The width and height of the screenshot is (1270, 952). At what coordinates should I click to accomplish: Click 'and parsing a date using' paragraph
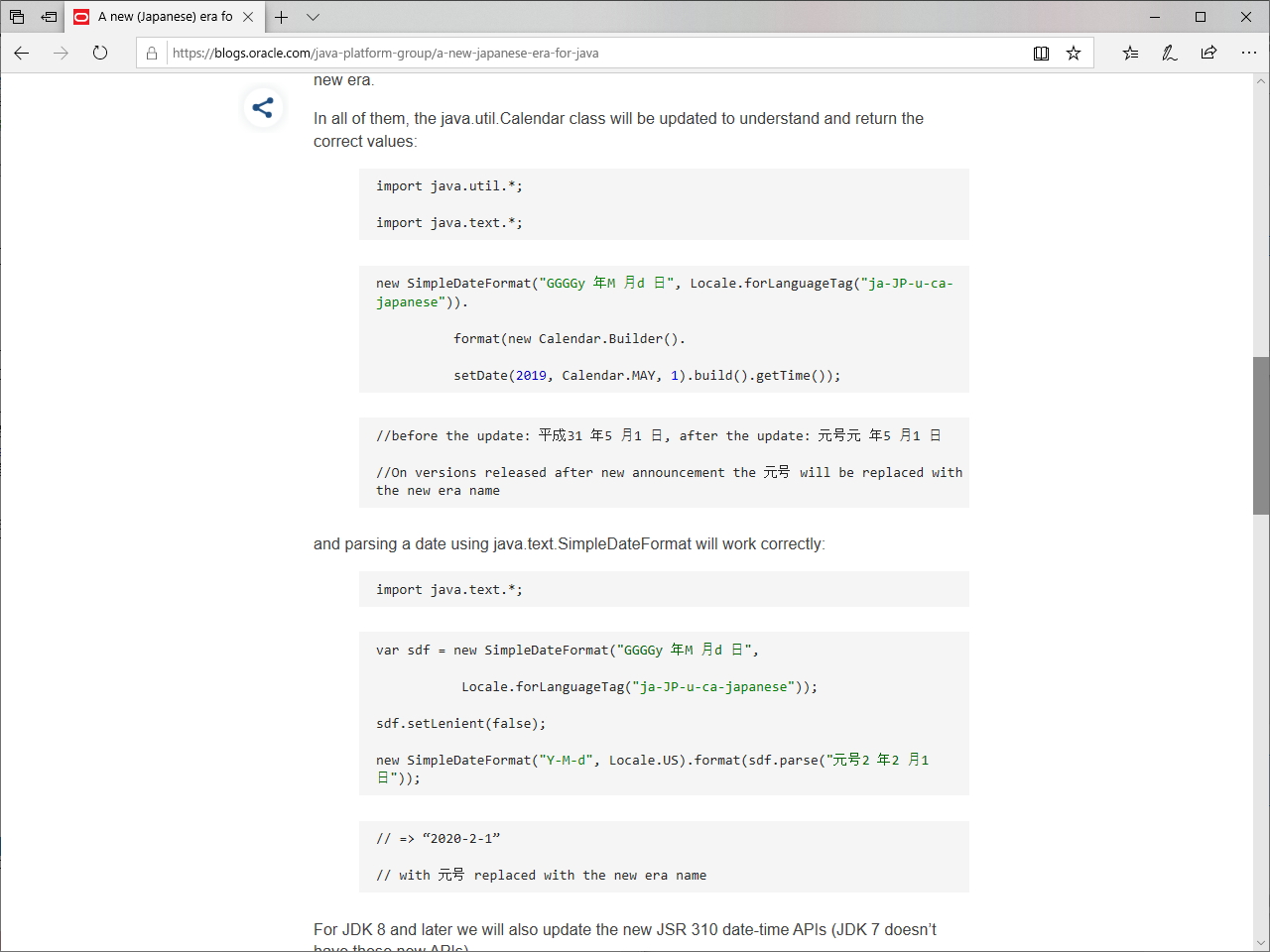point(570,544)
